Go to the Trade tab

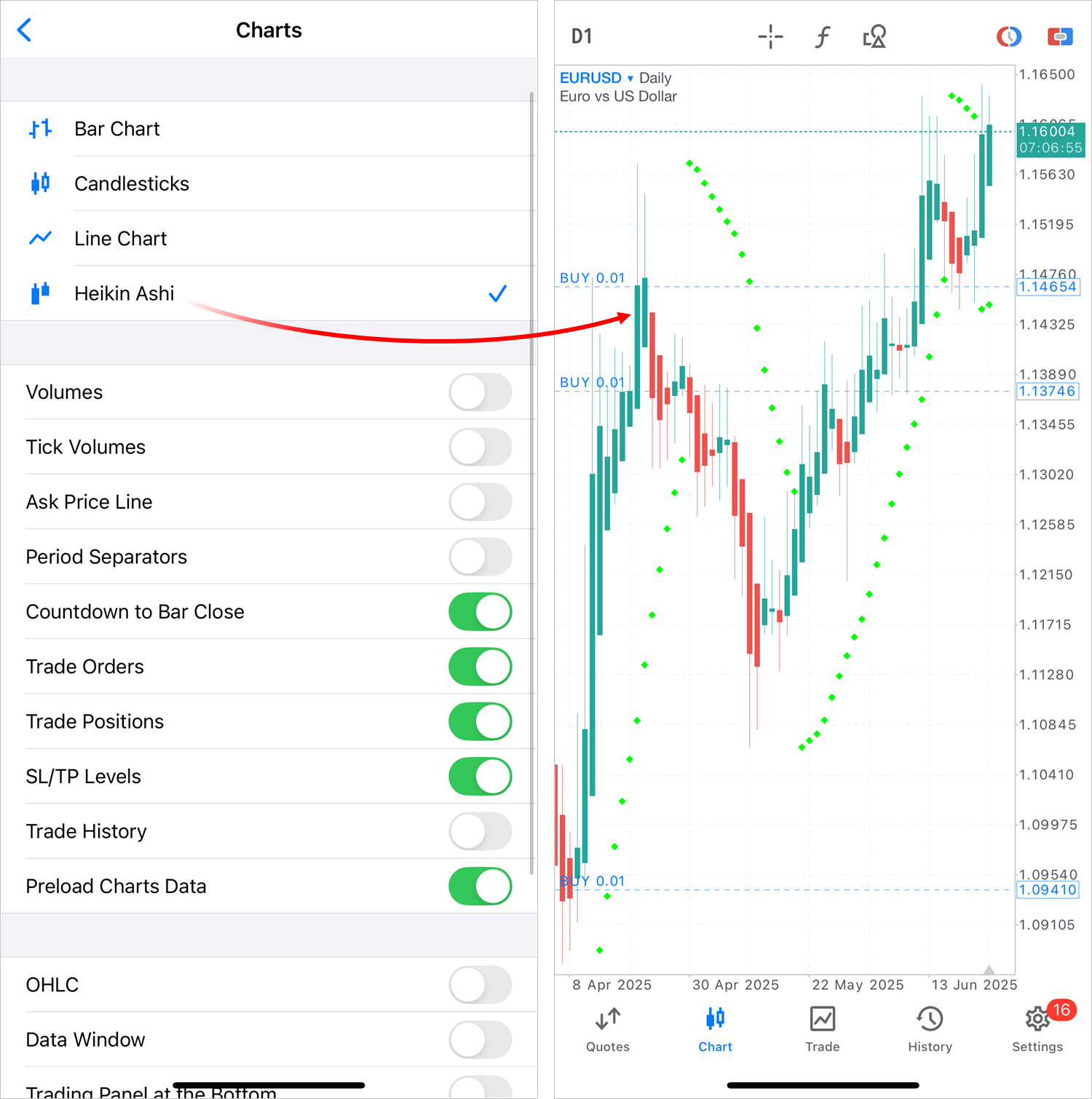pos(823,1028)
